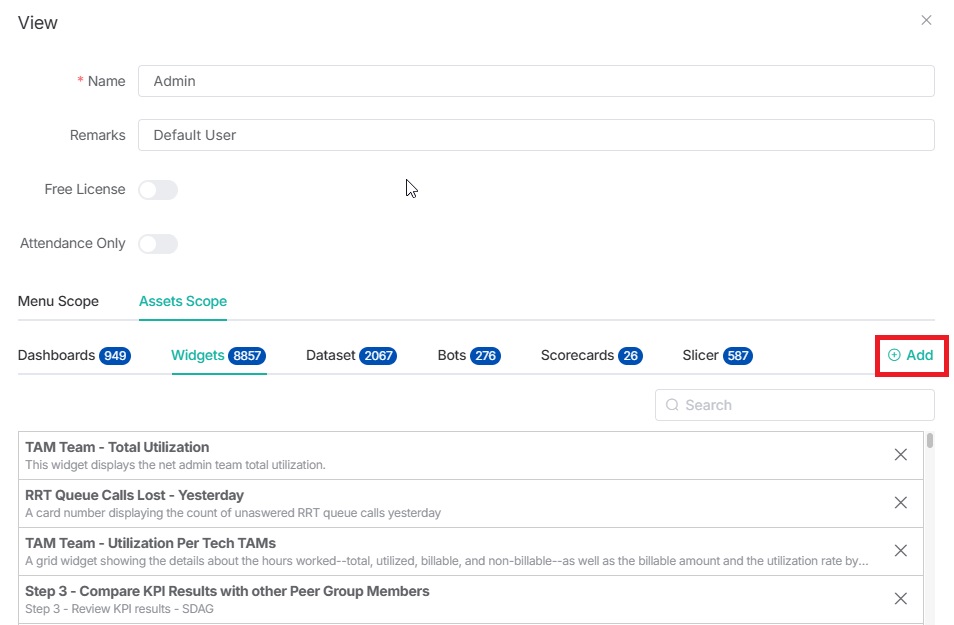Open the Dashboards assets tab
954x625 pixels.
pyautogui.click(x=74, y=355)
